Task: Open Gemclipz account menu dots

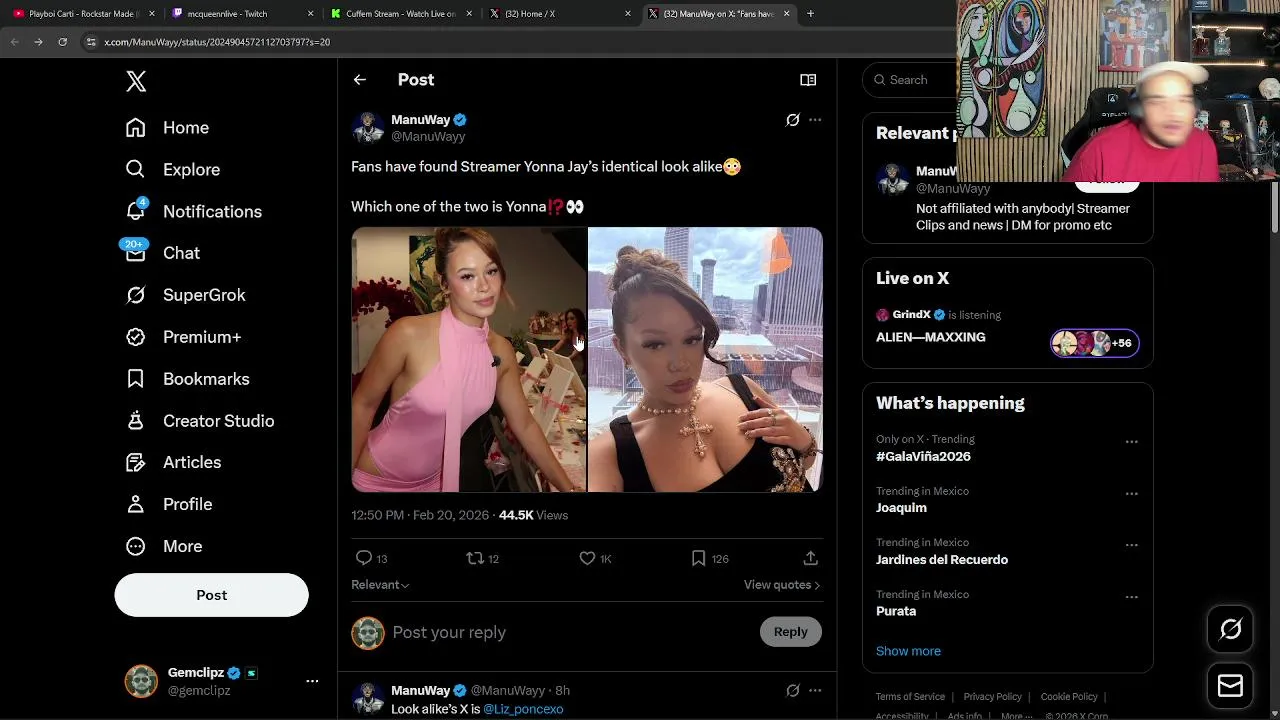Action: [x=312, y=681]
